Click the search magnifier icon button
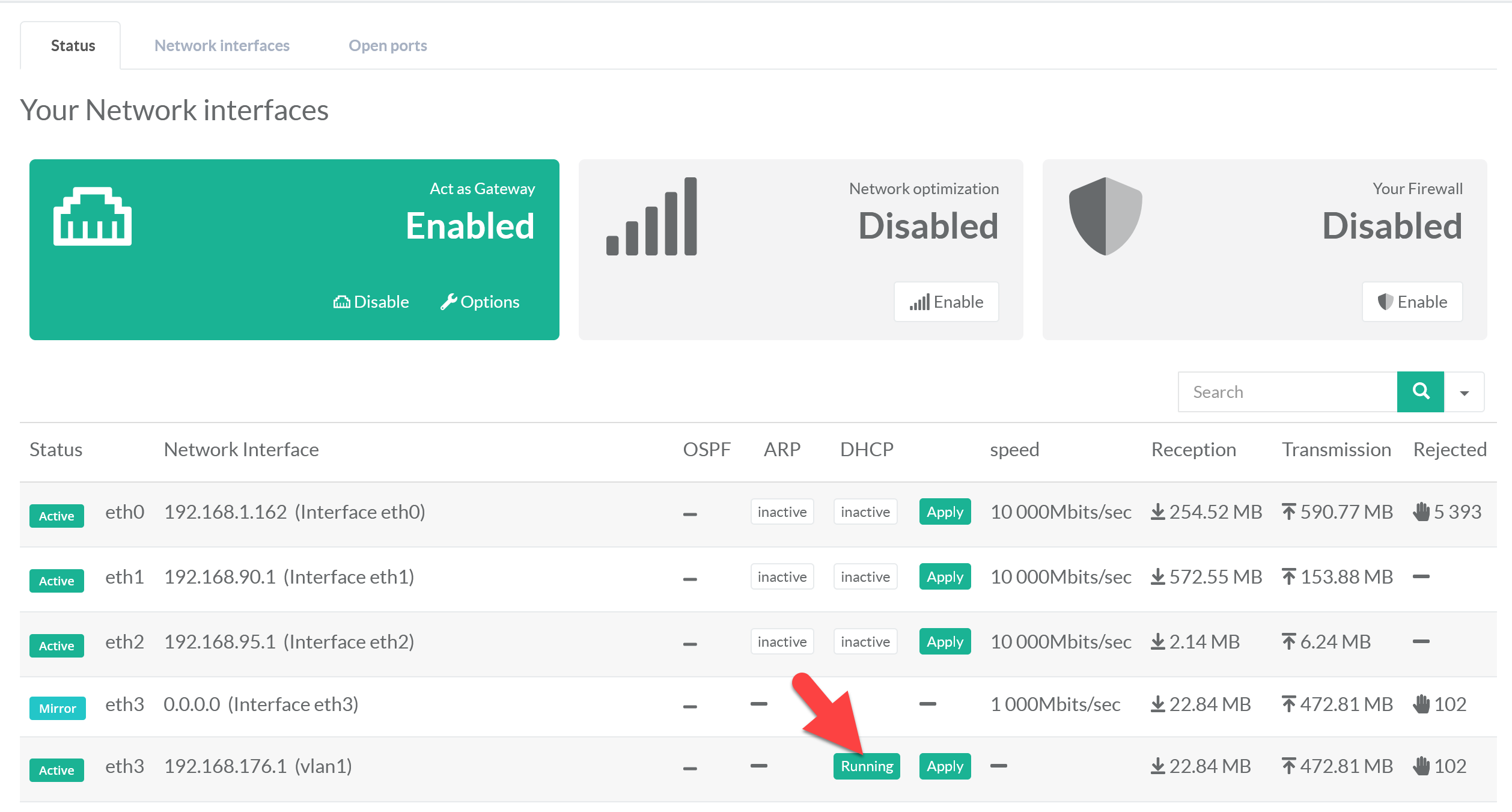Viewport: 1512px width, 812px height. (x=1420, y=391)
